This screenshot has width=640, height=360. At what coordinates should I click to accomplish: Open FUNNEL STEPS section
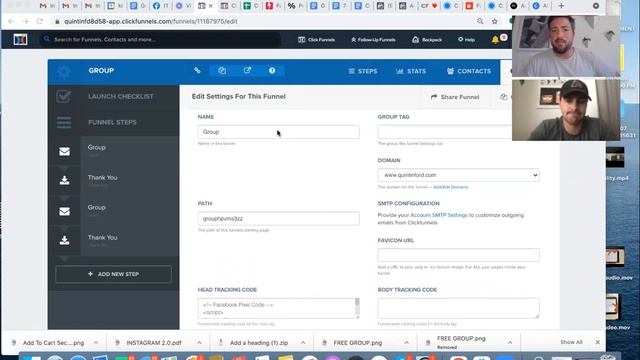coord(112,122)
